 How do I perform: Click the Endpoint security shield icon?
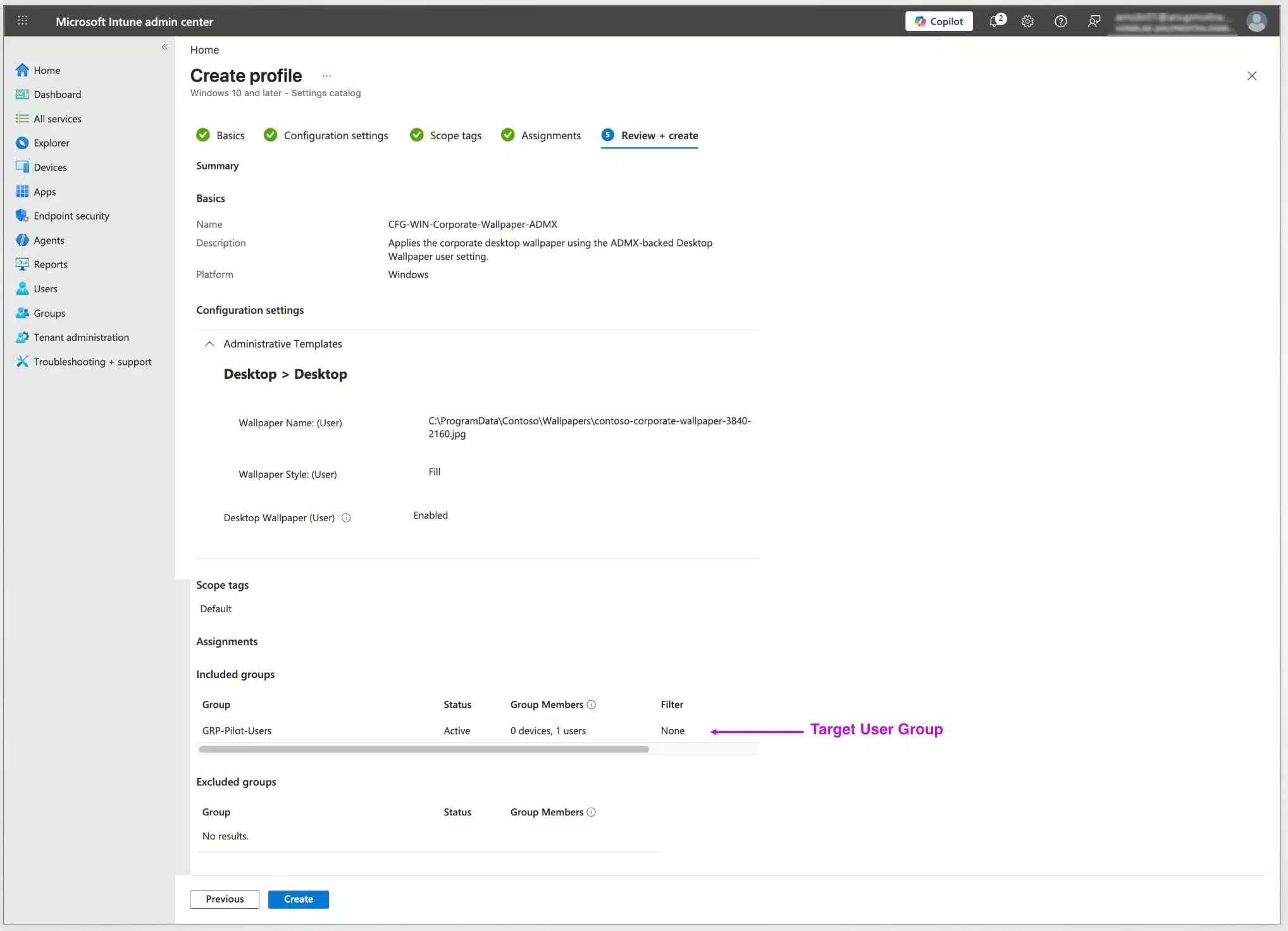22,216
